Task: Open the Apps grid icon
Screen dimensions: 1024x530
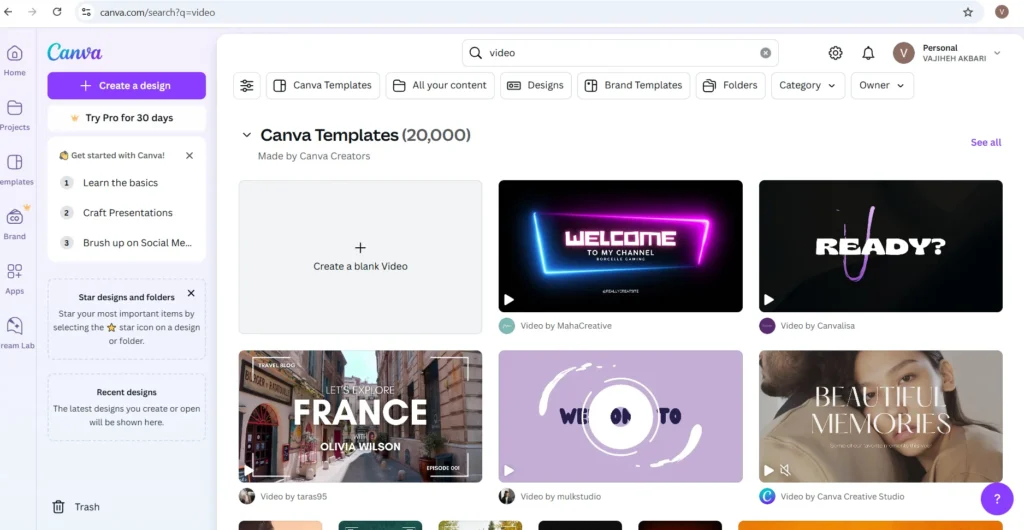Action: 14,272
